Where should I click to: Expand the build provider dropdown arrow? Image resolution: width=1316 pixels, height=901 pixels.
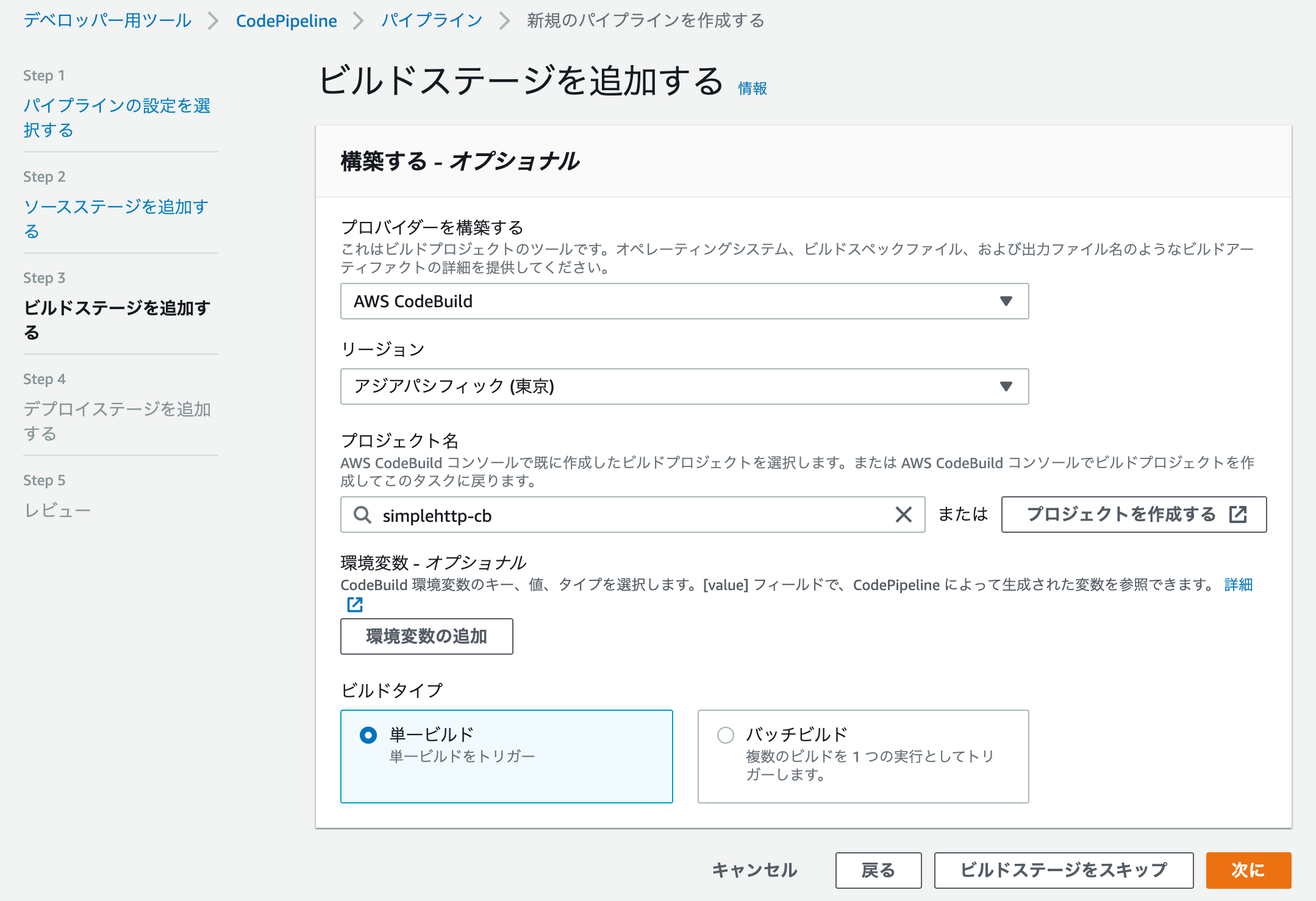click(x=1006, y=301)
